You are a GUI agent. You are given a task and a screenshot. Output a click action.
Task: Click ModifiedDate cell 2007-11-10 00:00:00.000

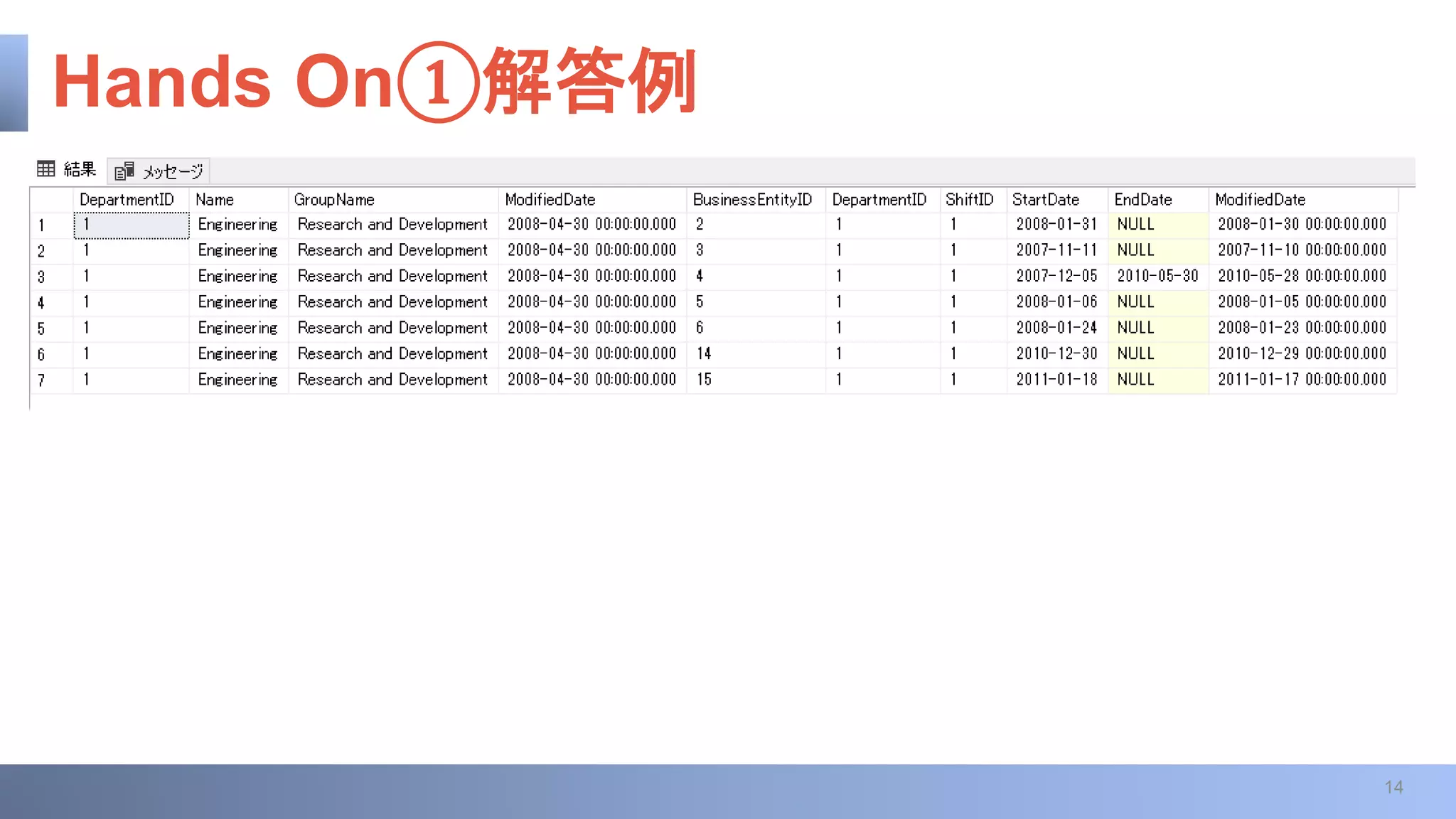coord(1302,250)
